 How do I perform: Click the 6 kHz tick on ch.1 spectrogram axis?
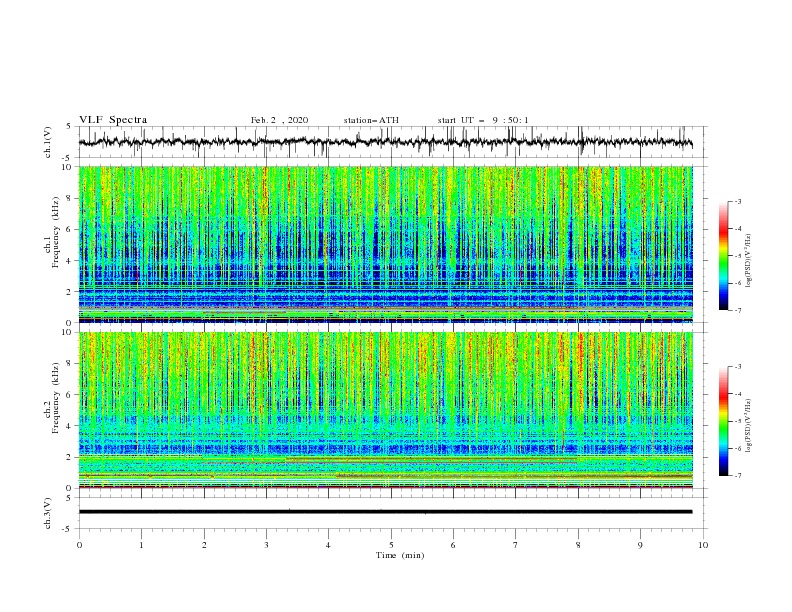(x=69, y=229)
